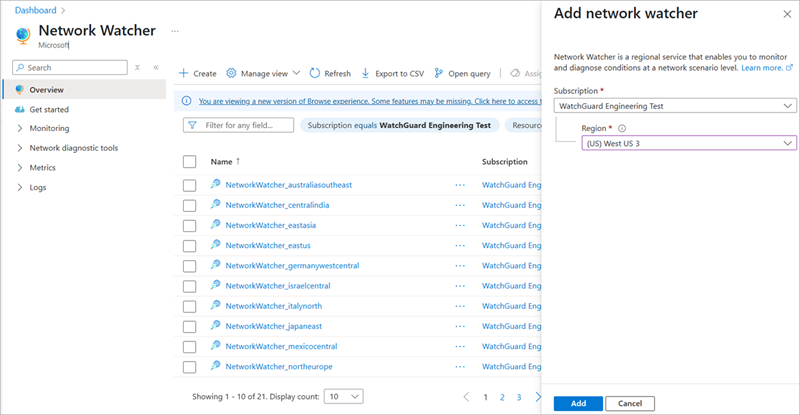Click the NetworkWatcher_australiasoutheast resource icon
The image size is (800, 415).
(216, 184)
